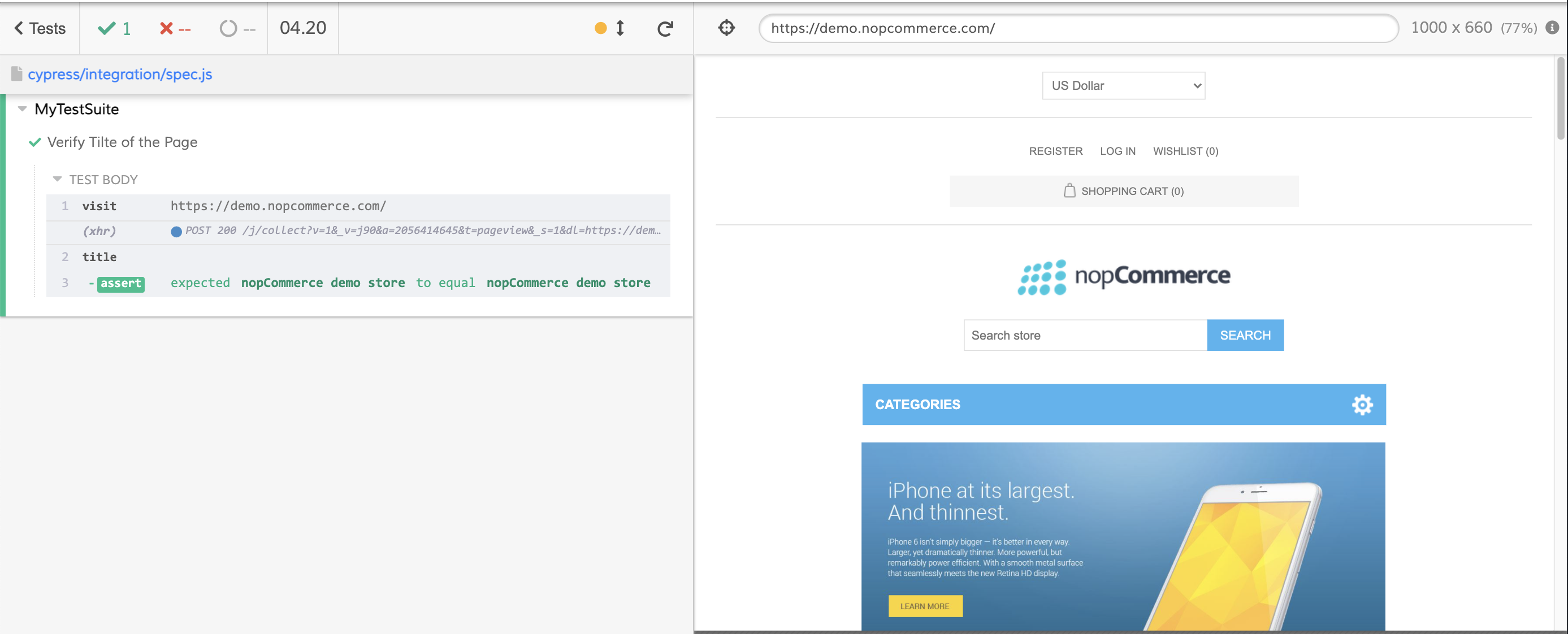
Task: Select LOG IN in the navigation
Action: 1117,151
